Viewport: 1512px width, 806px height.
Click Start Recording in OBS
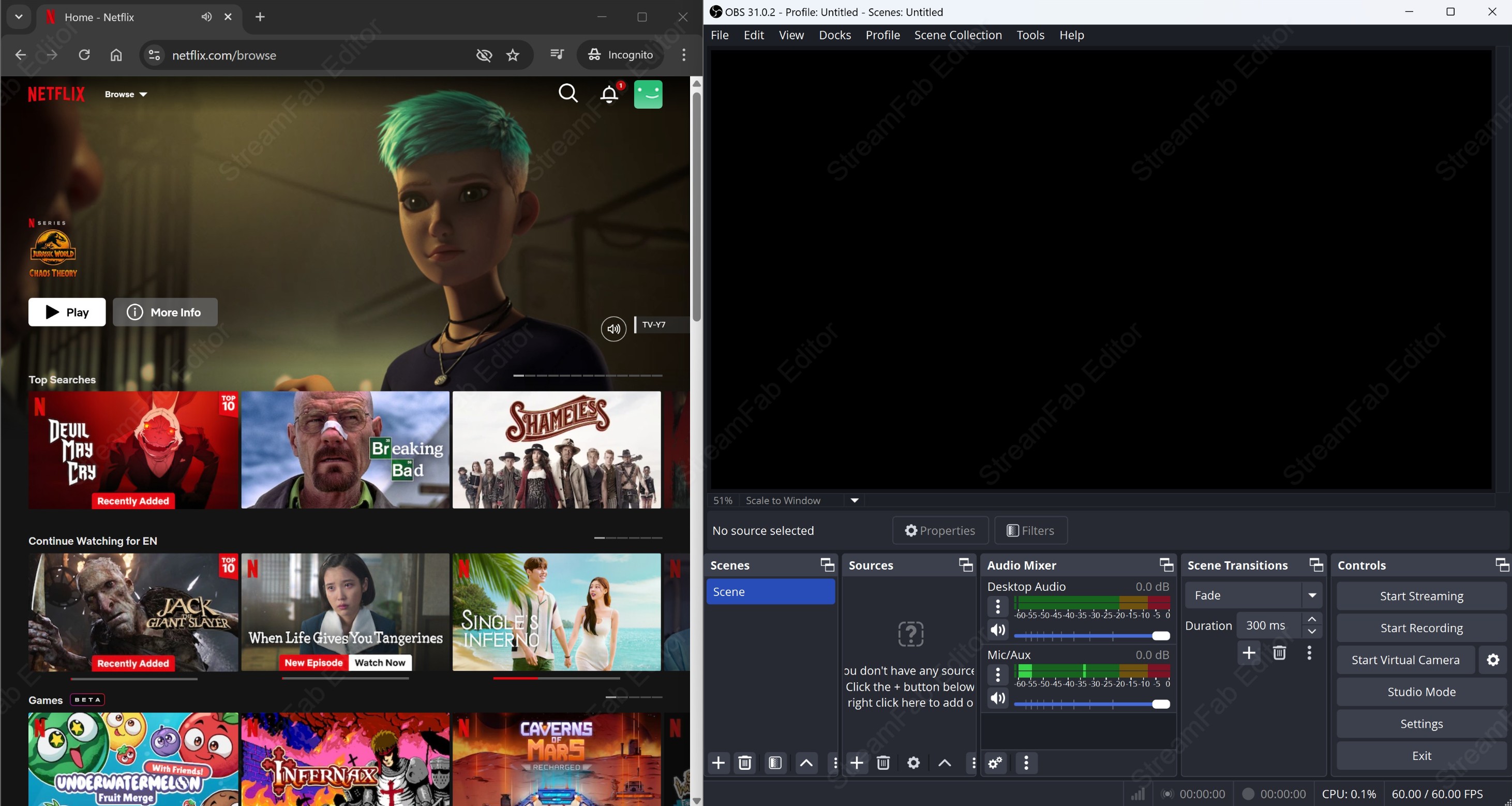[x=1421, y=628]
